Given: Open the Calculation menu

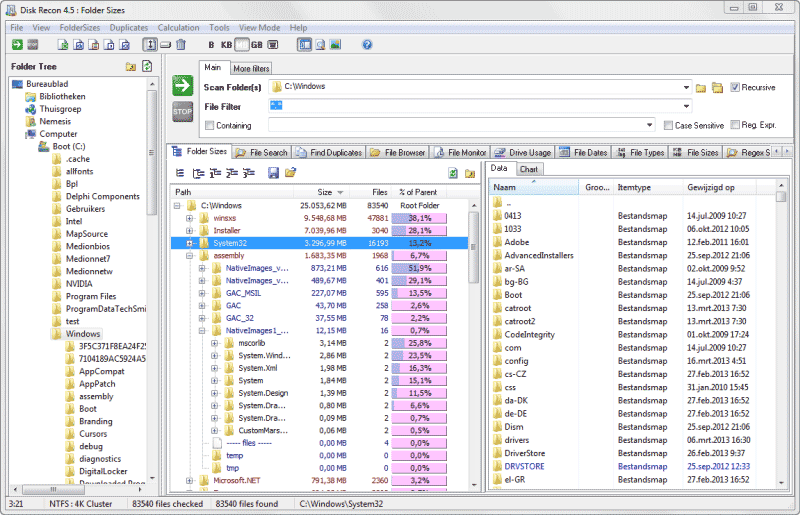Looking at the screenshot, I should (178, 28).
